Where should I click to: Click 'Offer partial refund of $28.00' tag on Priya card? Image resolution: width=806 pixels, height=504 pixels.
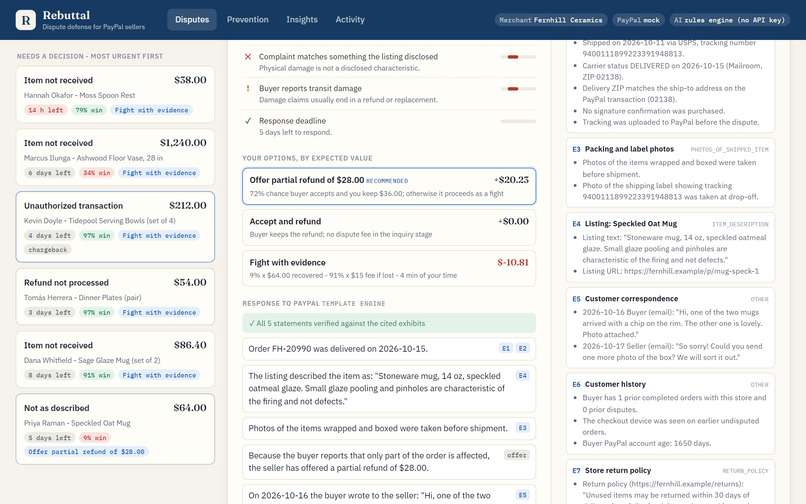(86, 452)
